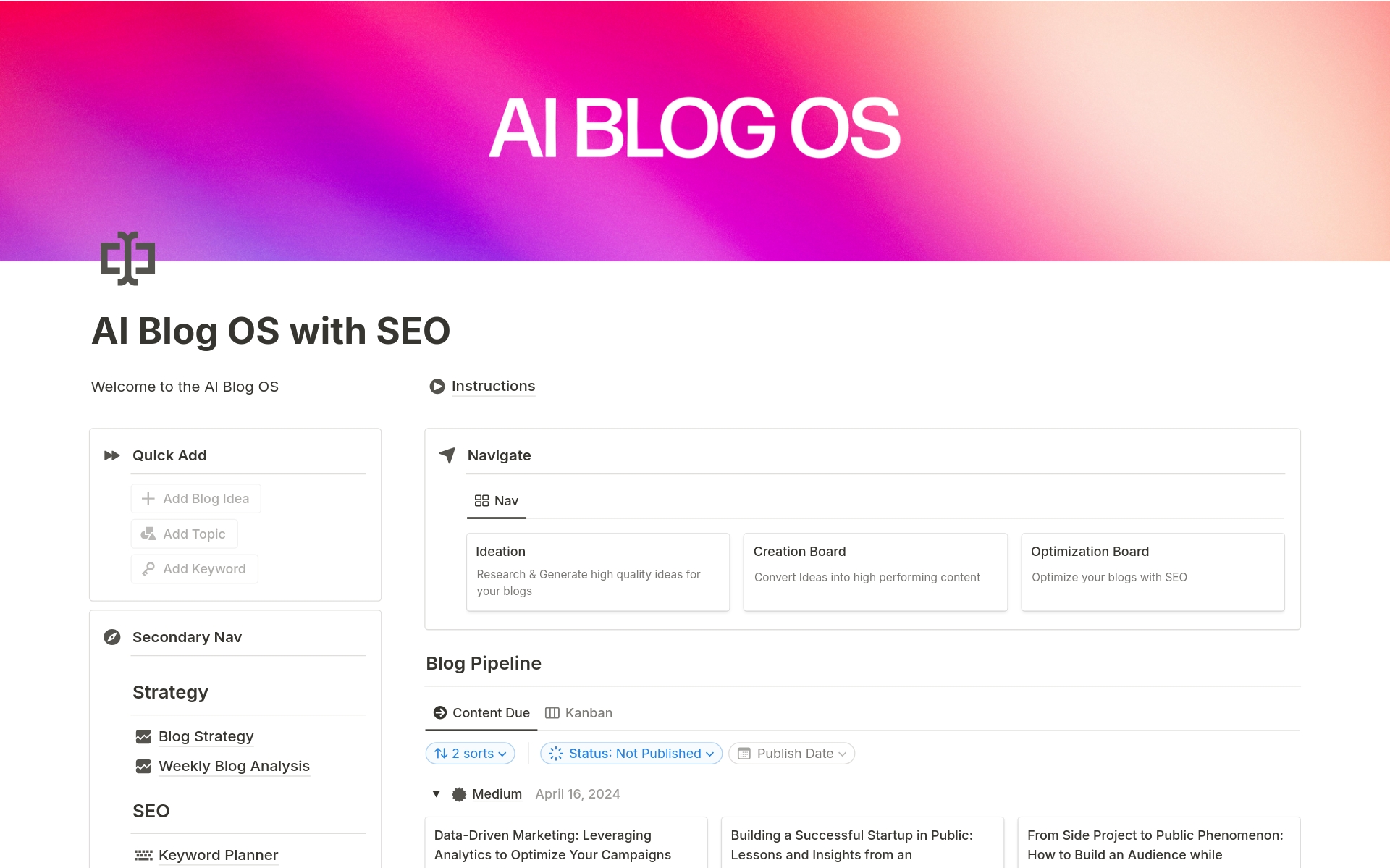Image resolution: width=1390 pixels, height=868 pixels.
Task: Open the Status: Not Published filter
Action: [x=631, y=754]
